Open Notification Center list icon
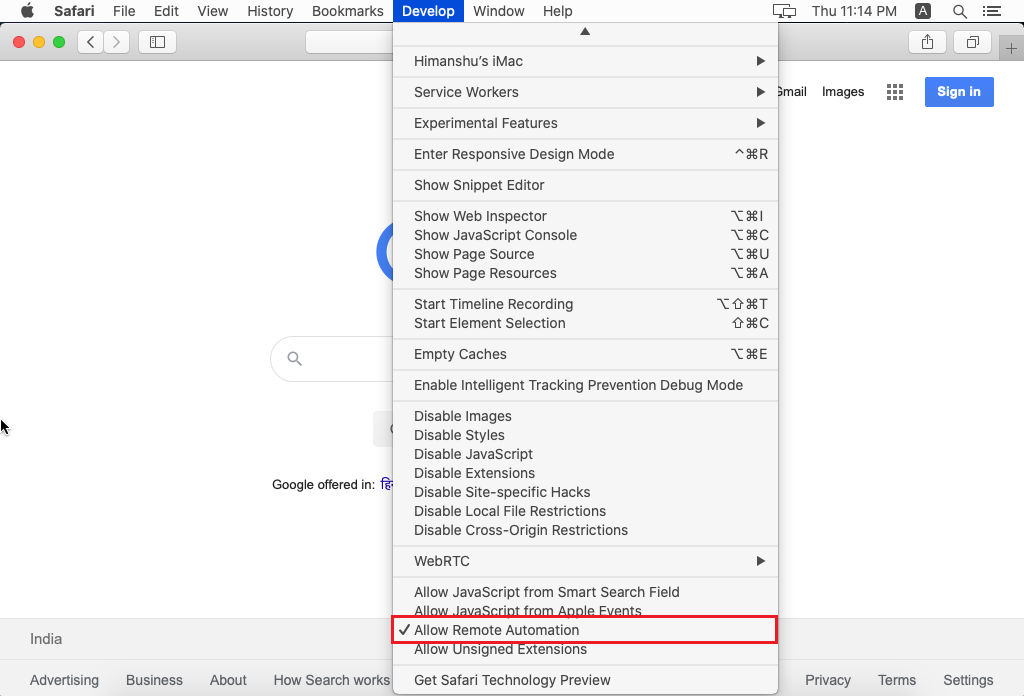1024x696 pixels. (x=992, y=11)
